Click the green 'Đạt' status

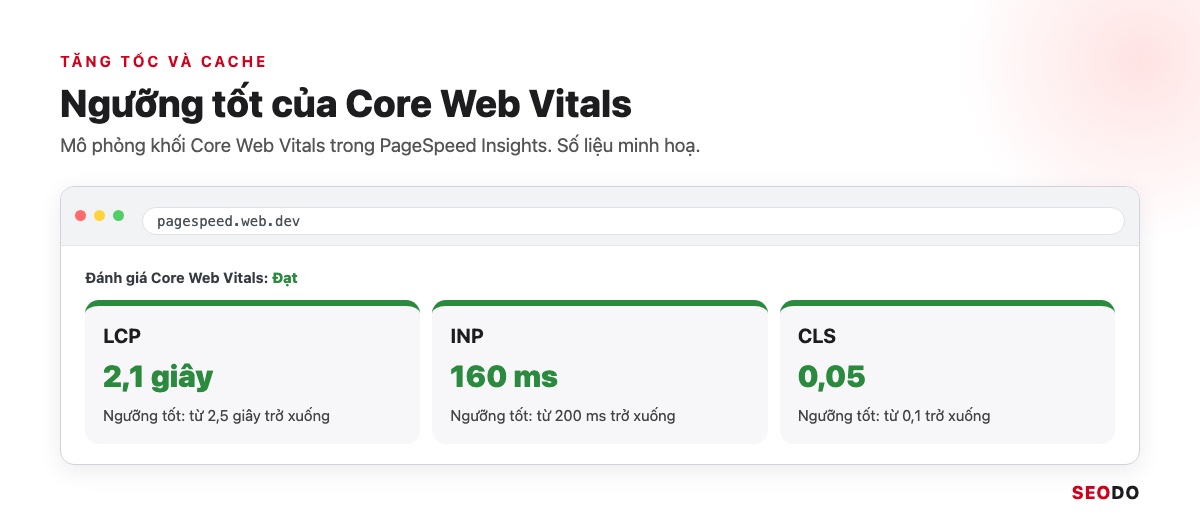[x=285, y=278]
